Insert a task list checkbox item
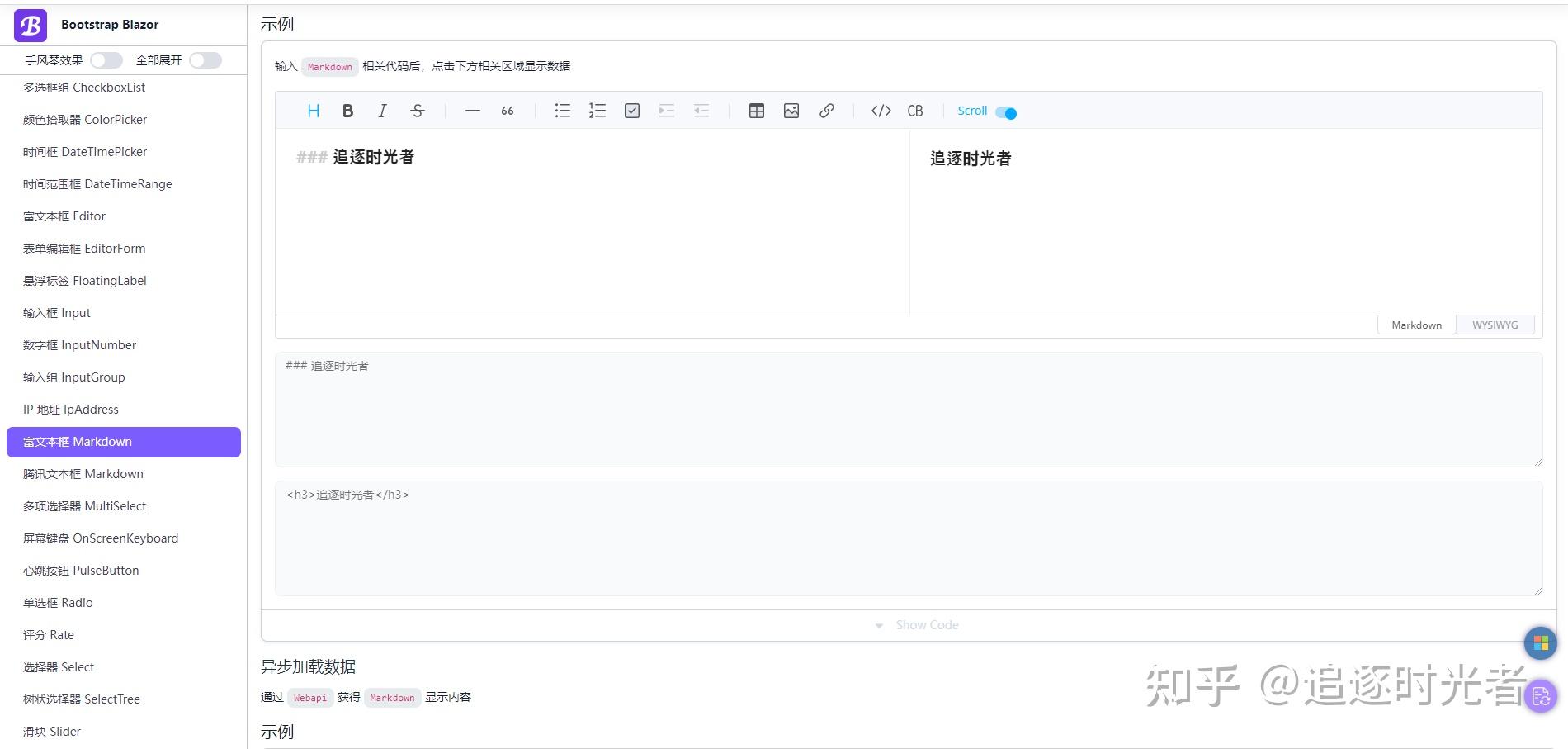Screen dimensions: 1568x749 point(632,111)
